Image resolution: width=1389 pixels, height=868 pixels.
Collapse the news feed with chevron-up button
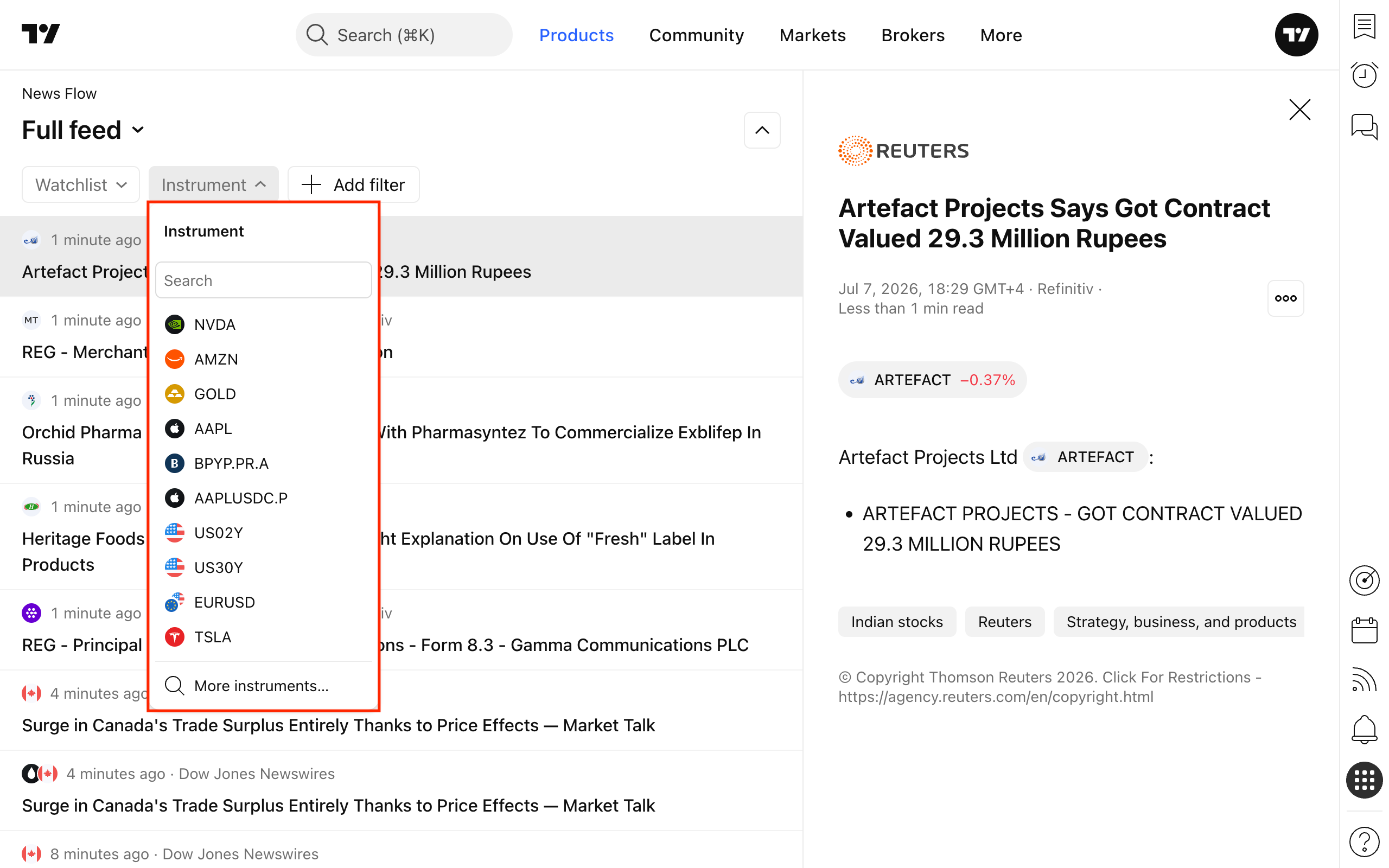pyautogui.click(x=762, y=130)
